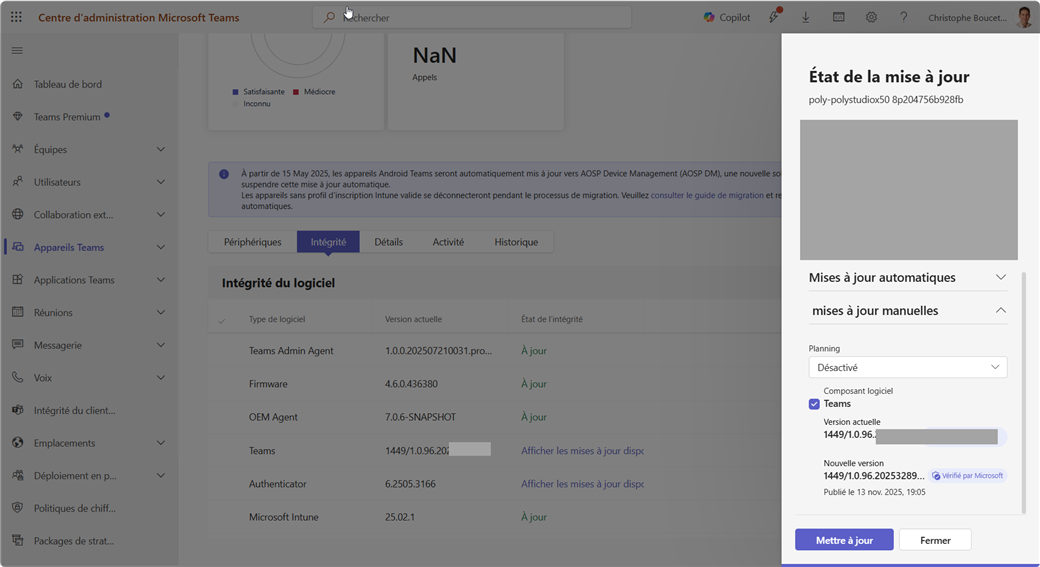1040x567 pixels.
Task: Toggle the select-all checkmark in table header
Action: coord(222,320)
